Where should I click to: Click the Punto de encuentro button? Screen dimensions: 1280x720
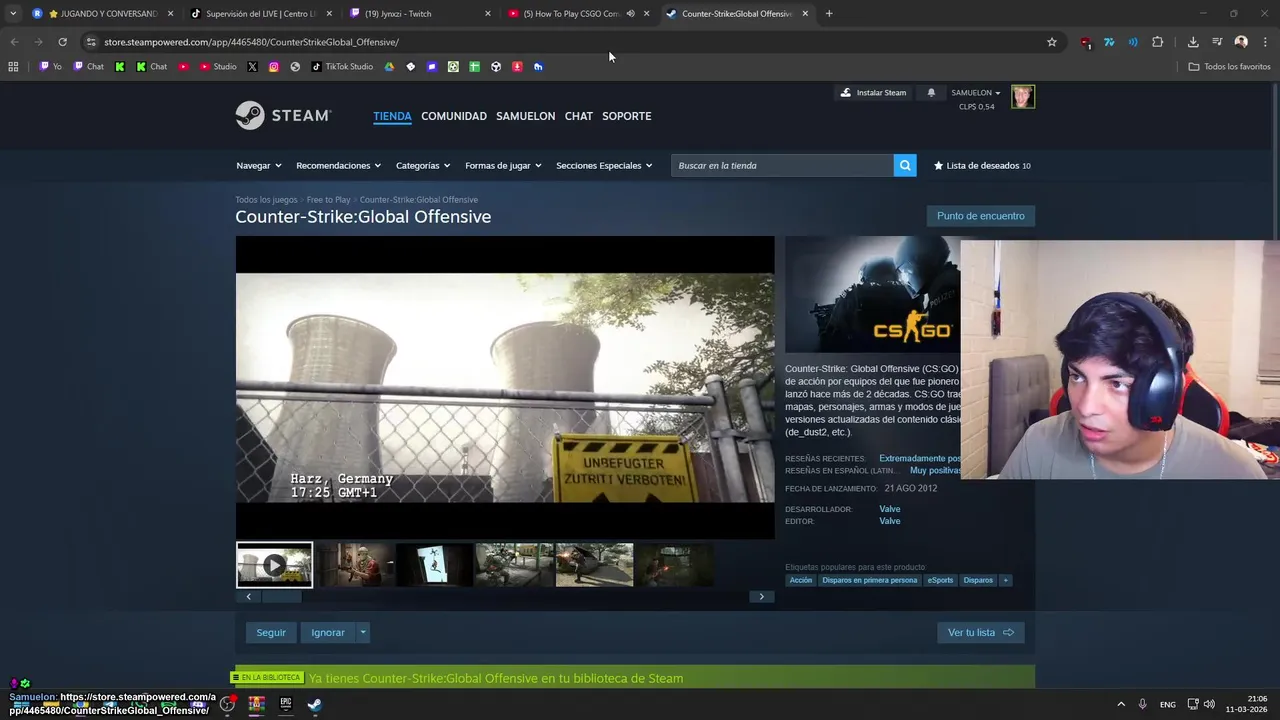[x=980, y=216]
